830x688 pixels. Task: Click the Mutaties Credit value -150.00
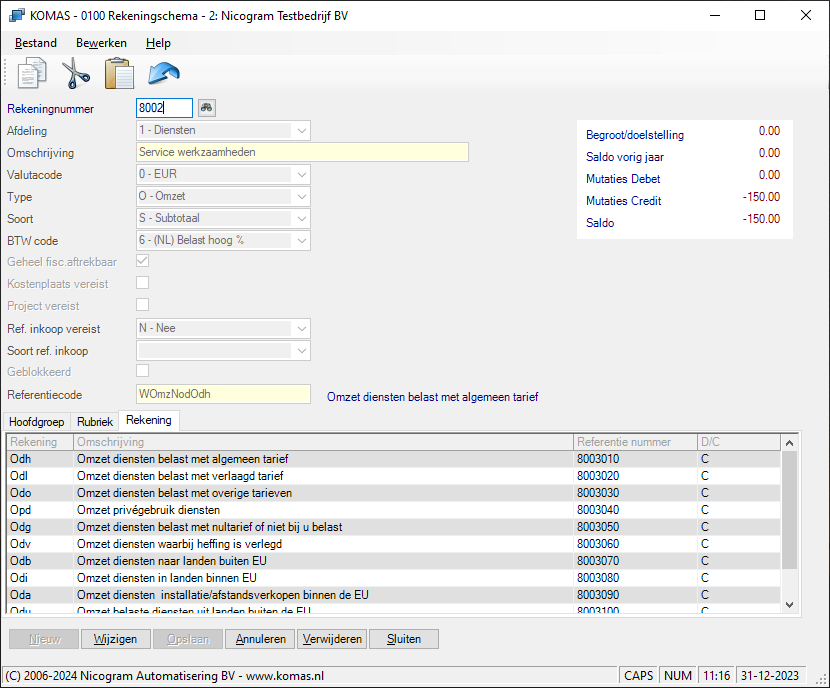coord(761,197)
